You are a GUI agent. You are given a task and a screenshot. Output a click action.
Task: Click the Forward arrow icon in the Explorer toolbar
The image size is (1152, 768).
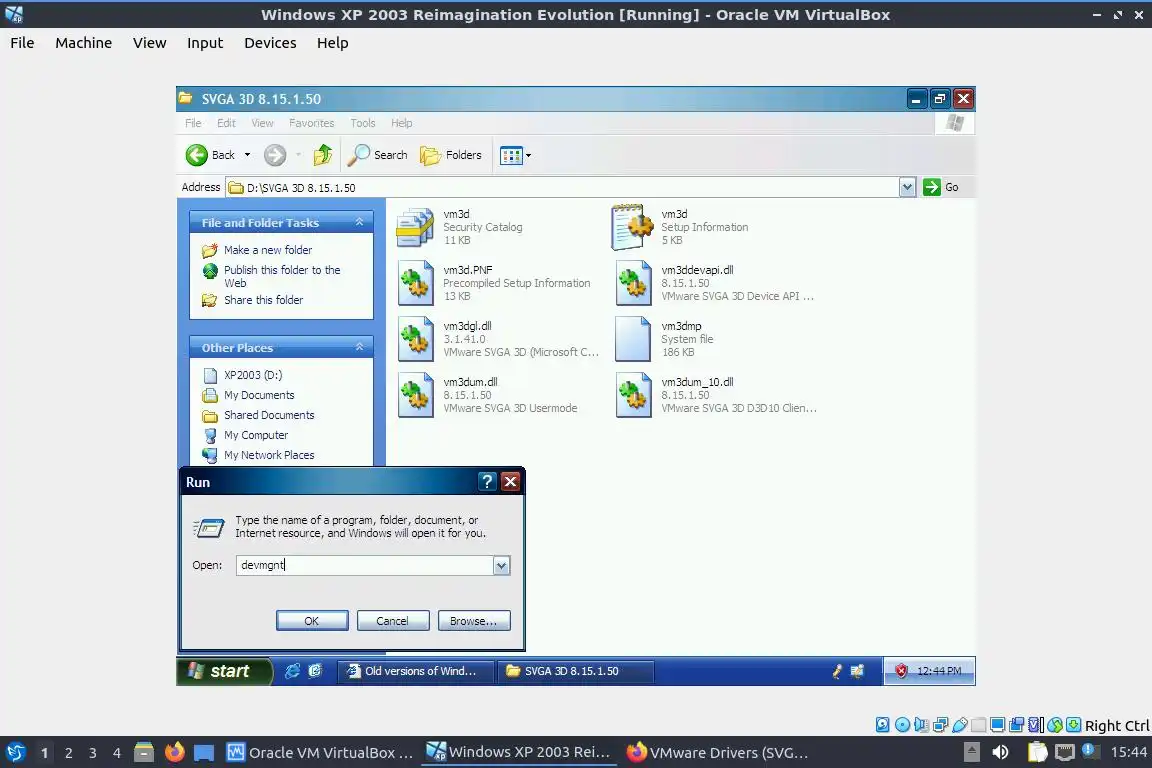(275, 155)
